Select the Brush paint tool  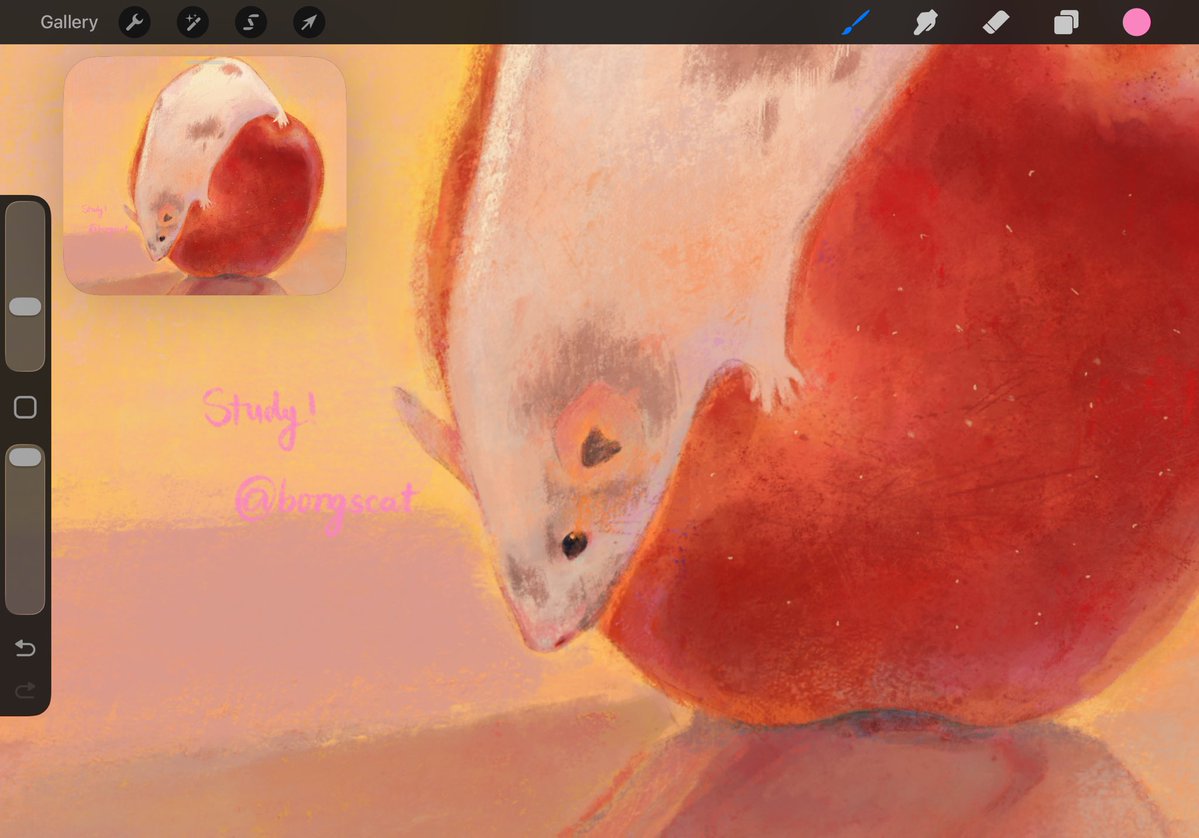coord(856,22)
